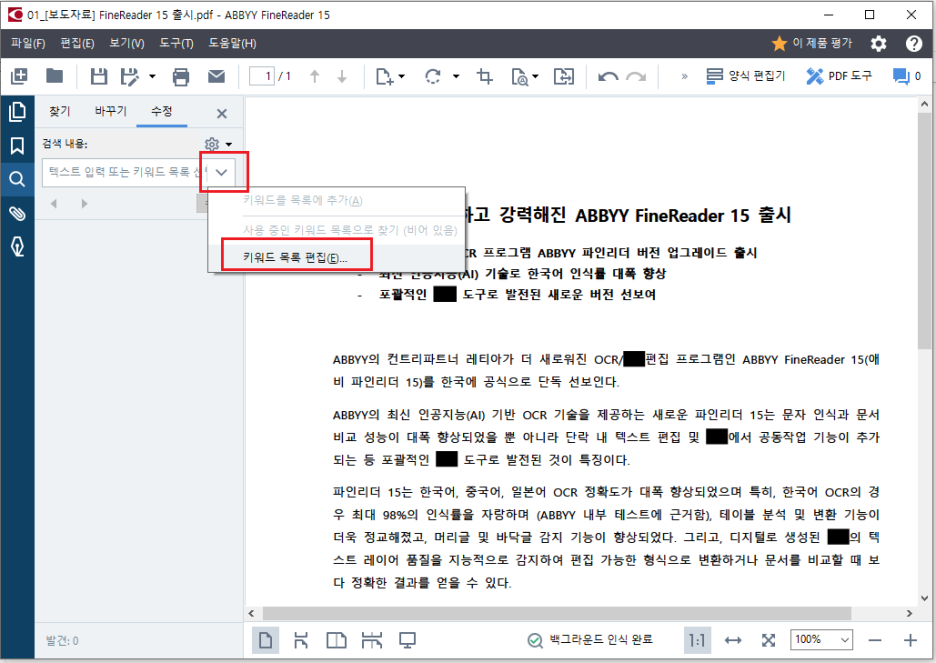Click the Save As icon with pencil
The width and height of the screenshot is (936, 663).
pyautogui.click(x=129, y=76)
